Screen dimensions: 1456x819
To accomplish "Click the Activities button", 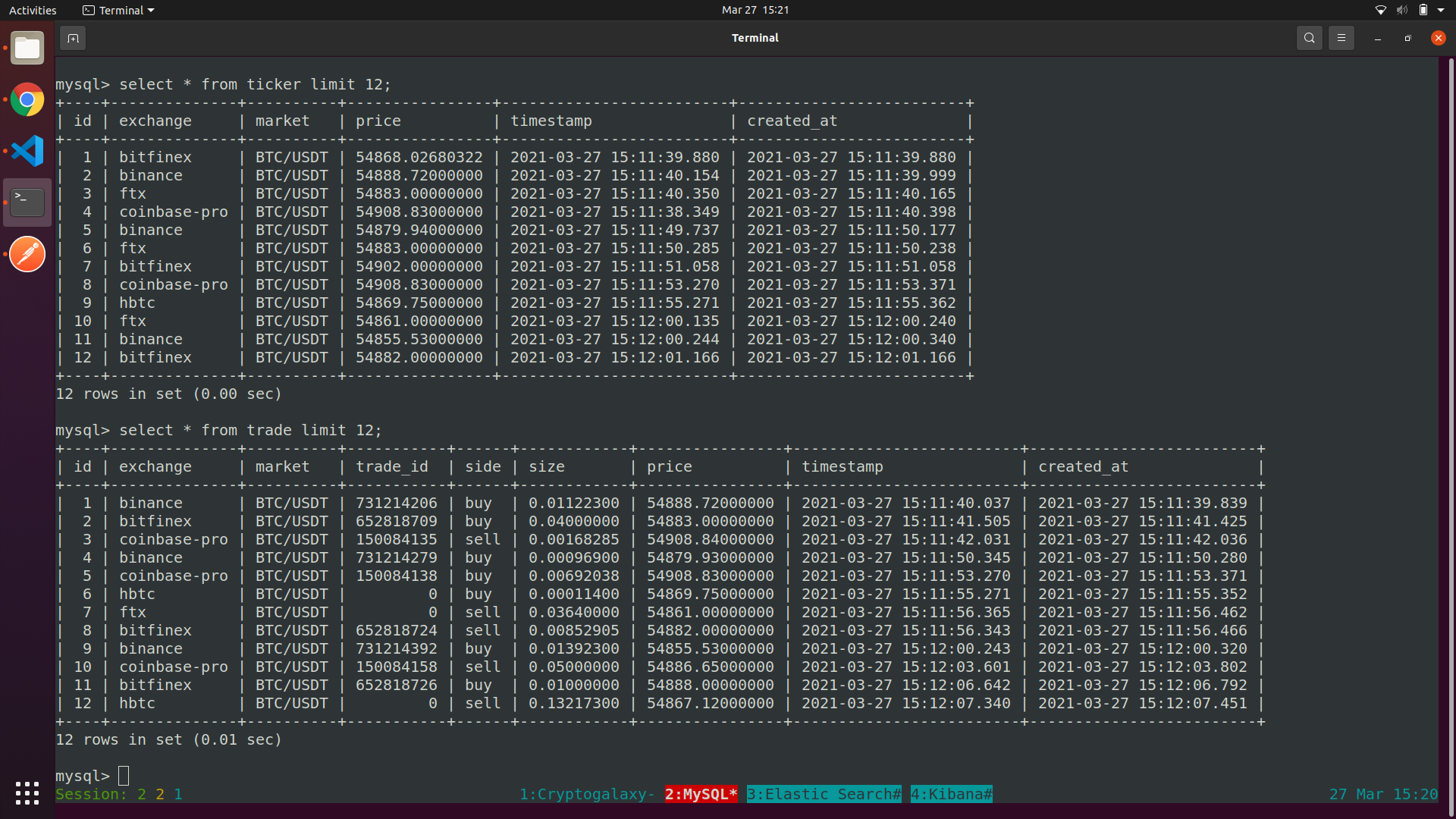I will [33, 10].
